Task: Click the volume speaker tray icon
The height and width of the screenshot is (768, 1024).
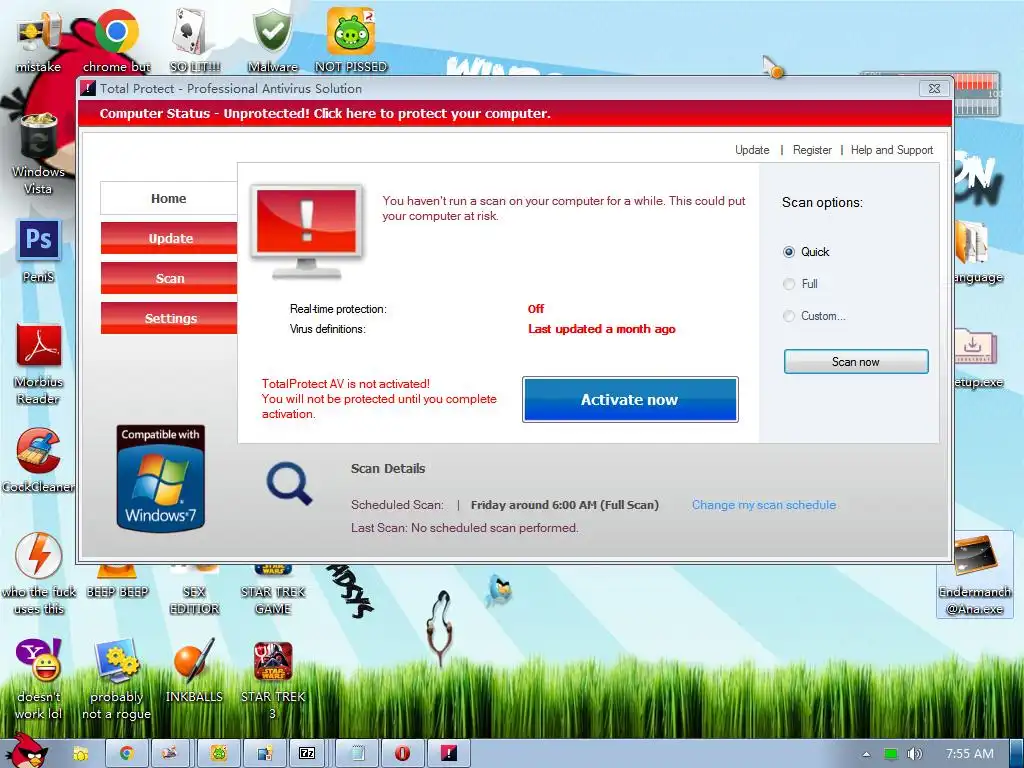Action: click(x=914, y=754)
